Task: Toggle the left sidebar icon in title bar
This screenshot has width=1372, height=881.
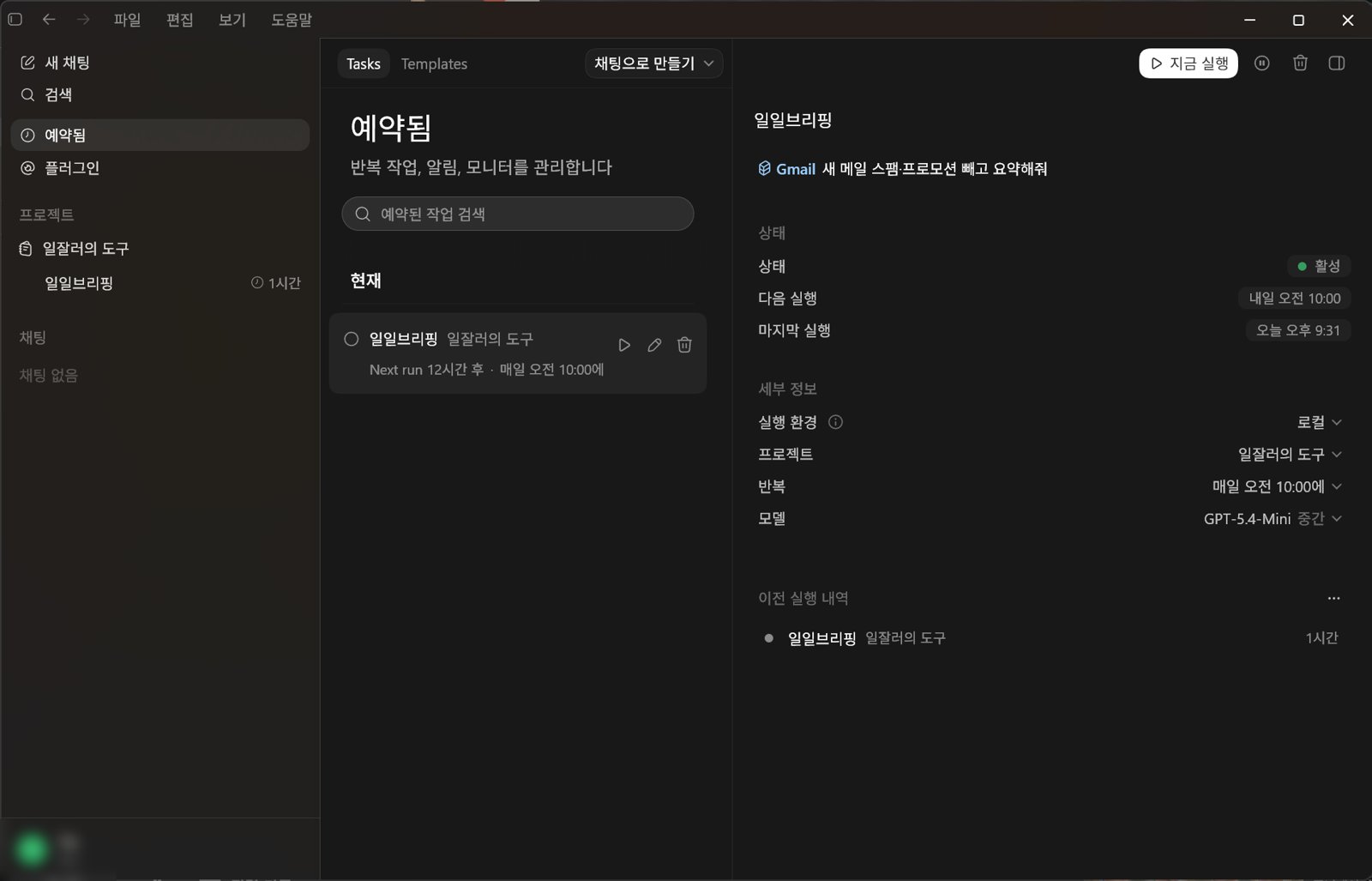Action: (15, 19)
